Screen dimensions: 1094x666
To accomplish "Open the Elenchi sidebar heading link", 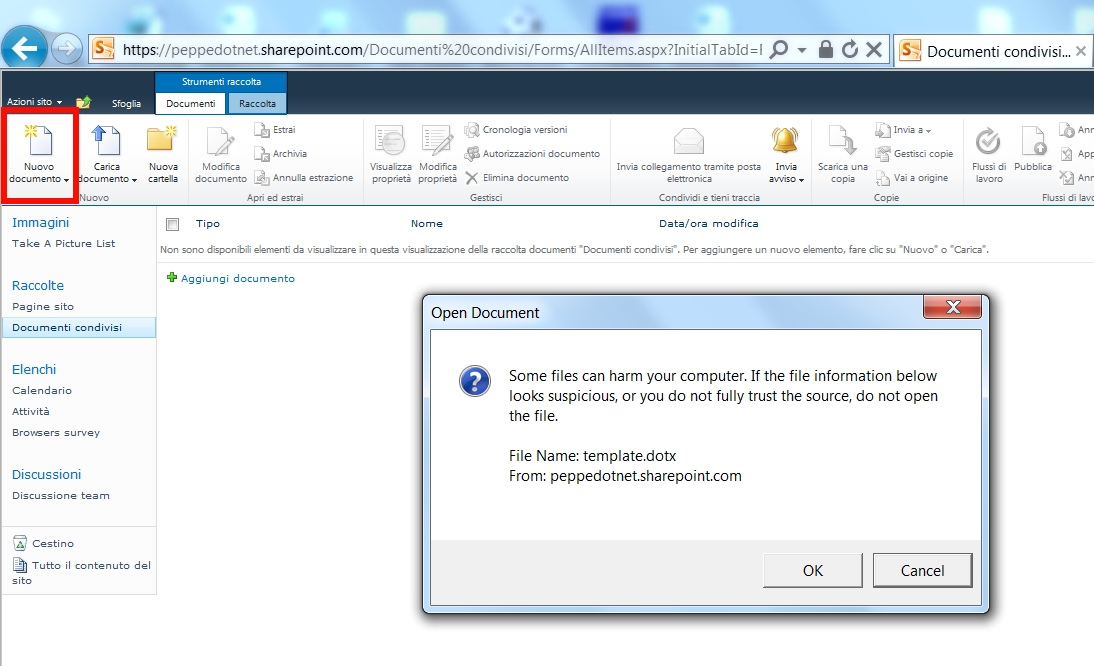I will 33,370.
